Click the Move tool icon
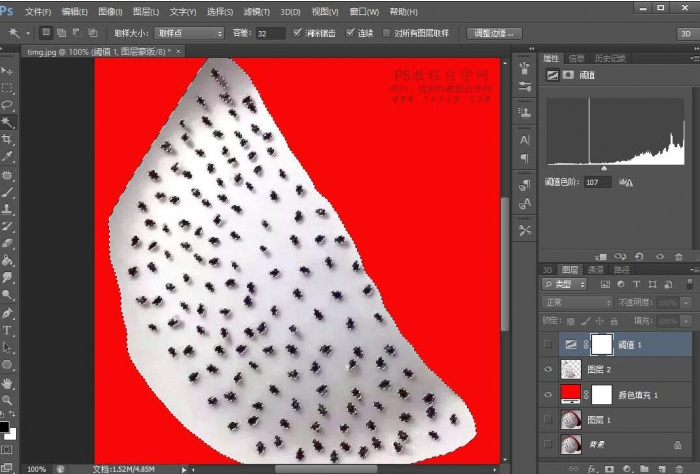The image size is (700, 474). [7, 71]
